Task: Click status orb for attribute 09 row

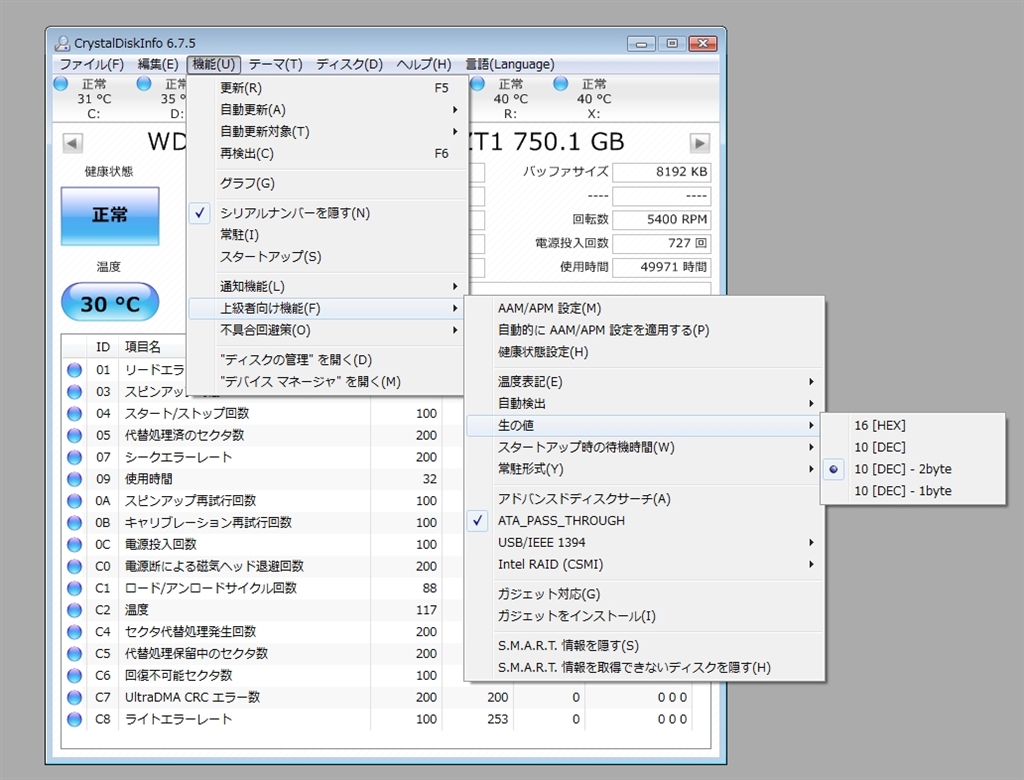Action: 74,479
